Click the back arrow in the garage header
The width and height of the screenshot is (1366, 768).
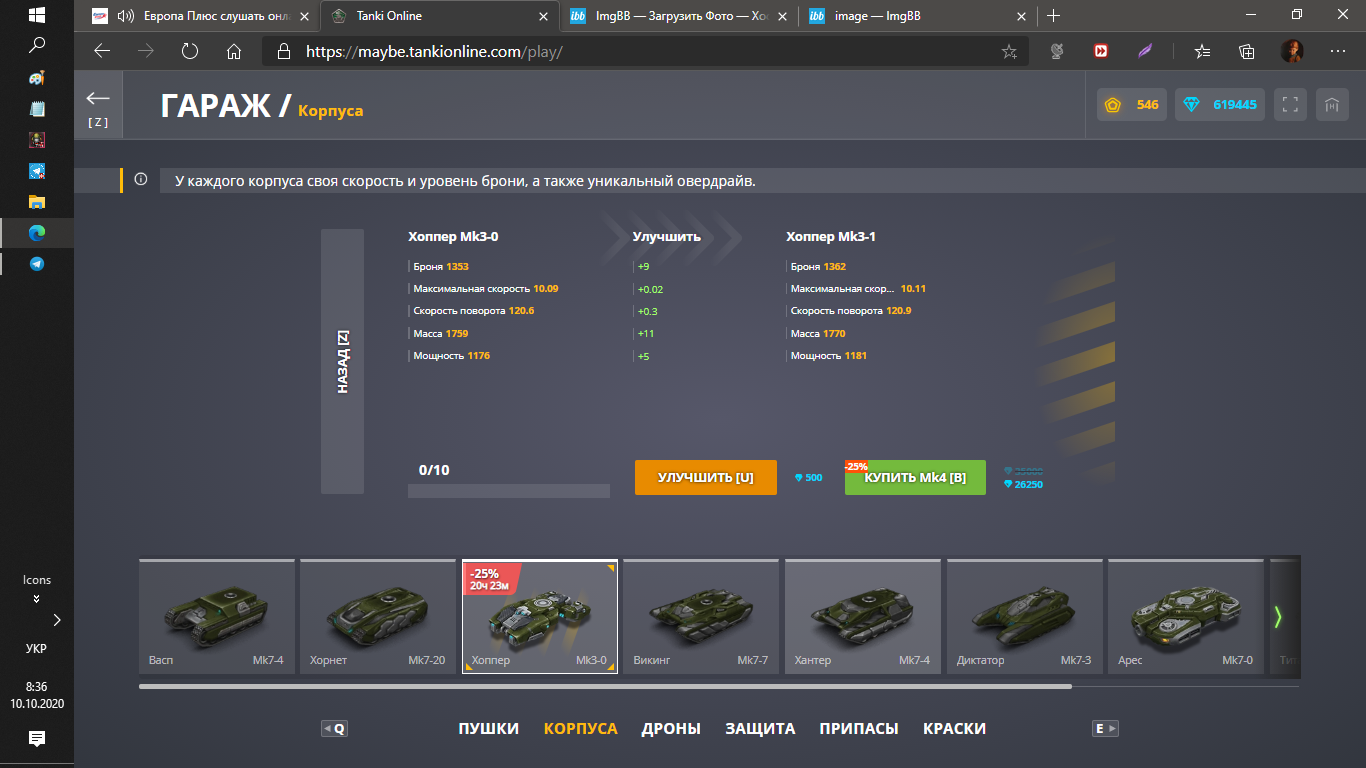click(x=98, y=98)
